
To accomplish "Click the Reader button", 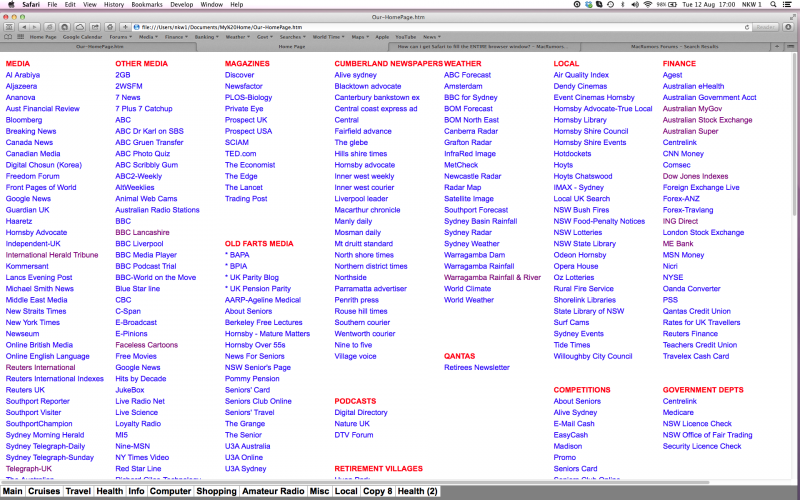I will 765,27.
